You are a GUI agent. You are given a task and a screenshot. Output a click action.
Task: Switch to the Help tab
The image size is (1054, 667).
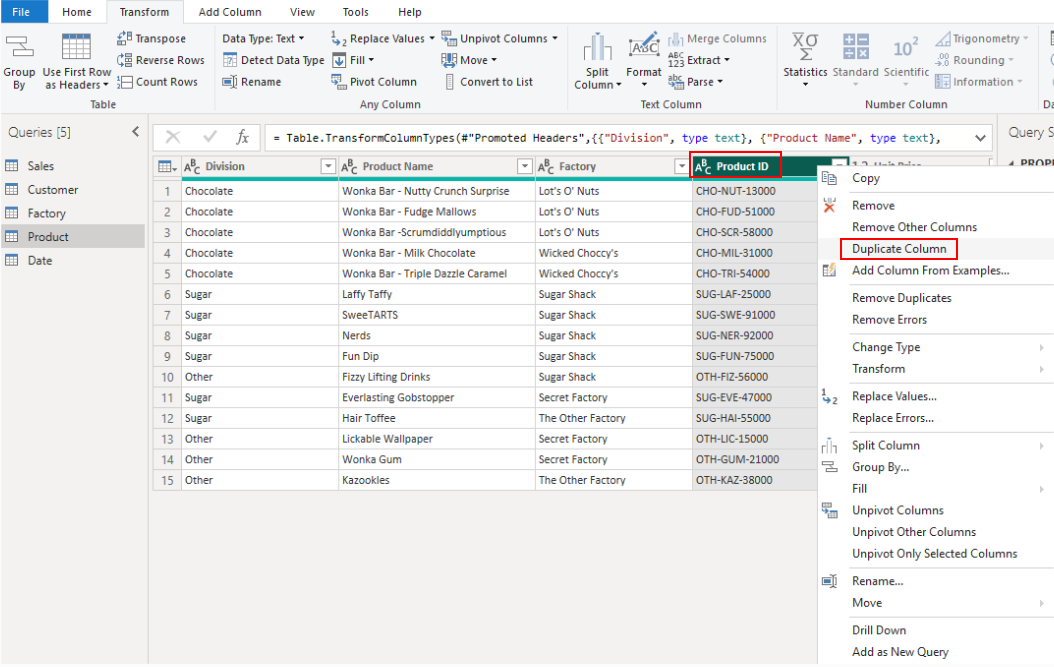pos(409,11)
